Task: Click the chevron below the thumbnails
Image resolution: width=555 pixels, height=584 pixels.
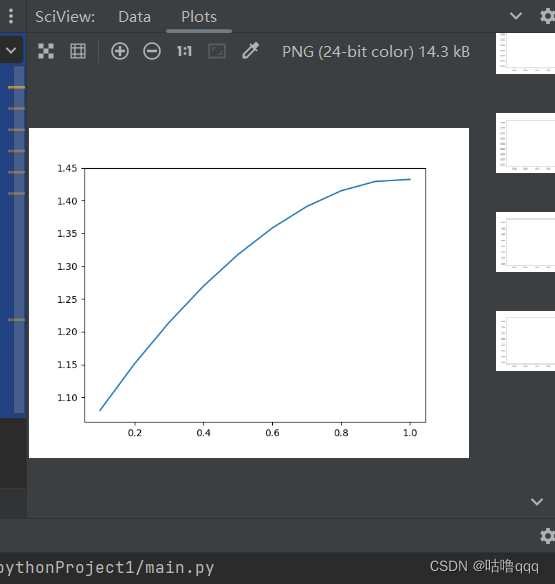Action: click(x=537, y=501)
